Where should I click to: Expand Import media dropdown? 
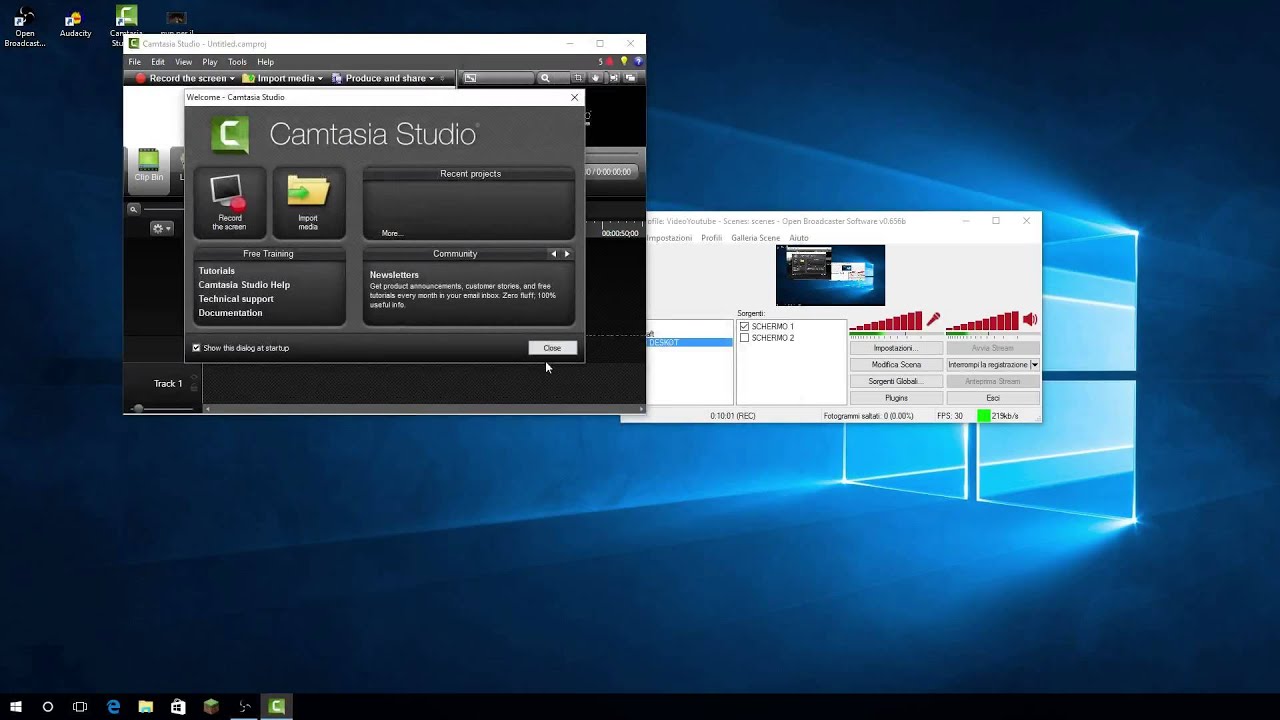pyautogui.click(x=320, y=78)
